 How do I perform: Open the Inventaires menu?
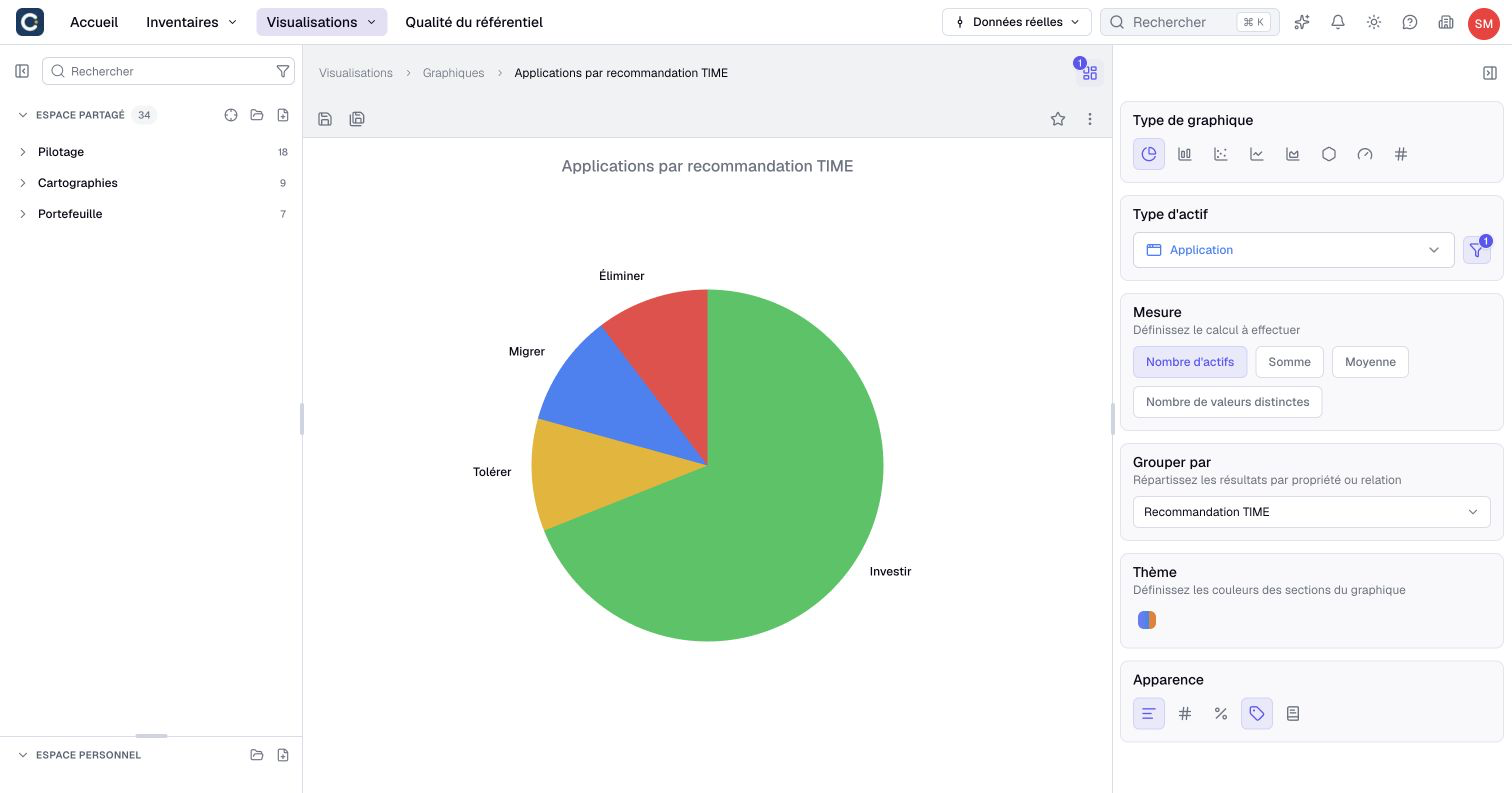coord(192,22)
